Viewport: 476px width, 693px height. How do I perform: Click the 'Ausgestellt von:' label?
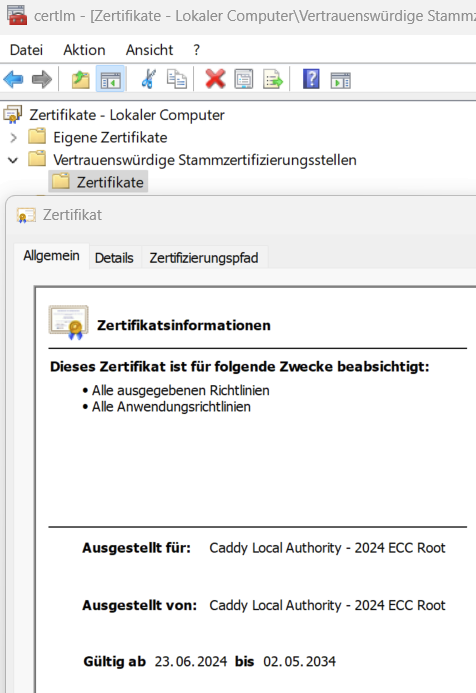[139, 605]
